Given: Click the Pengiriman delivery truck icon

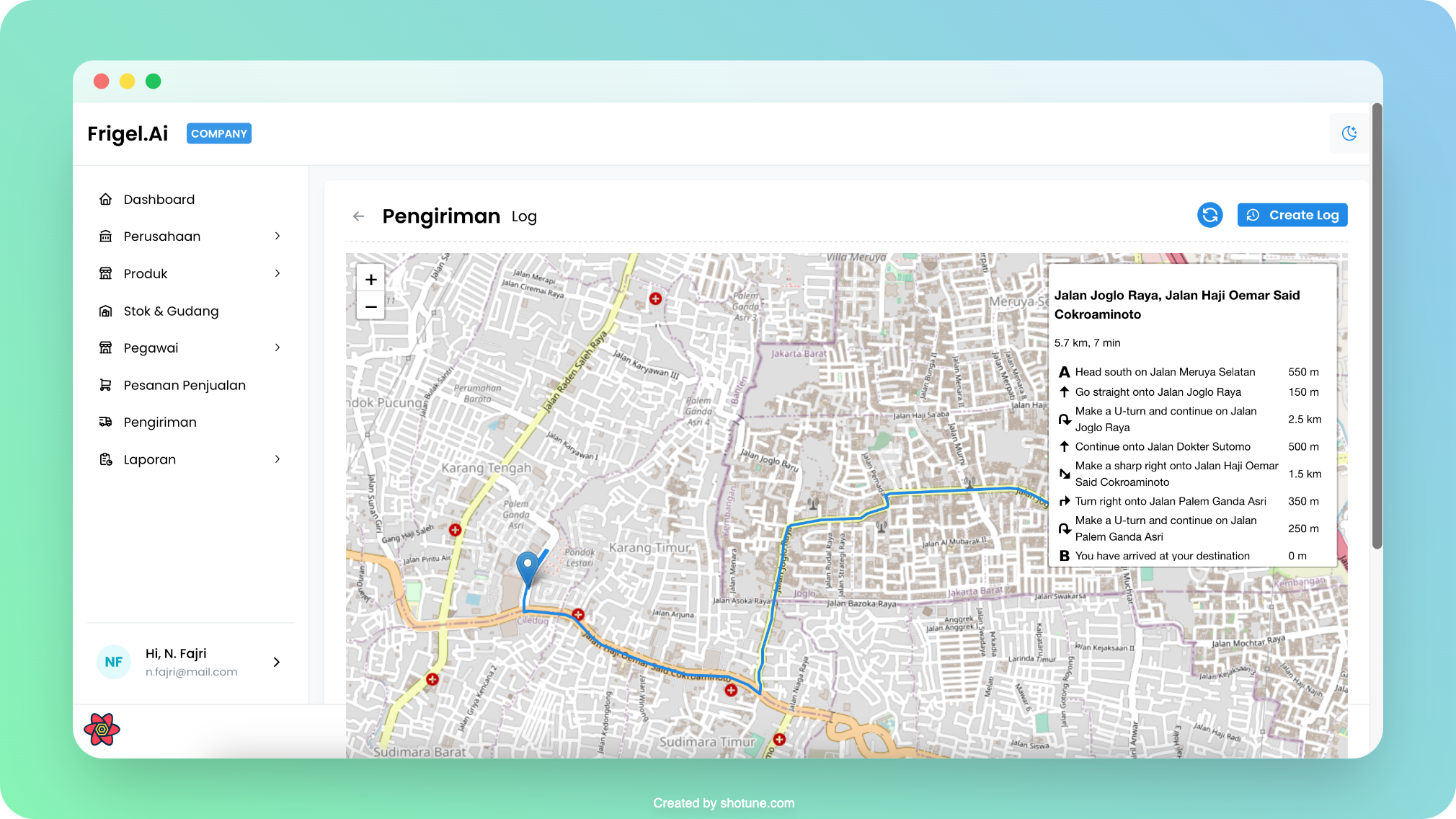Looking at the screenshot, I should 106,422.
